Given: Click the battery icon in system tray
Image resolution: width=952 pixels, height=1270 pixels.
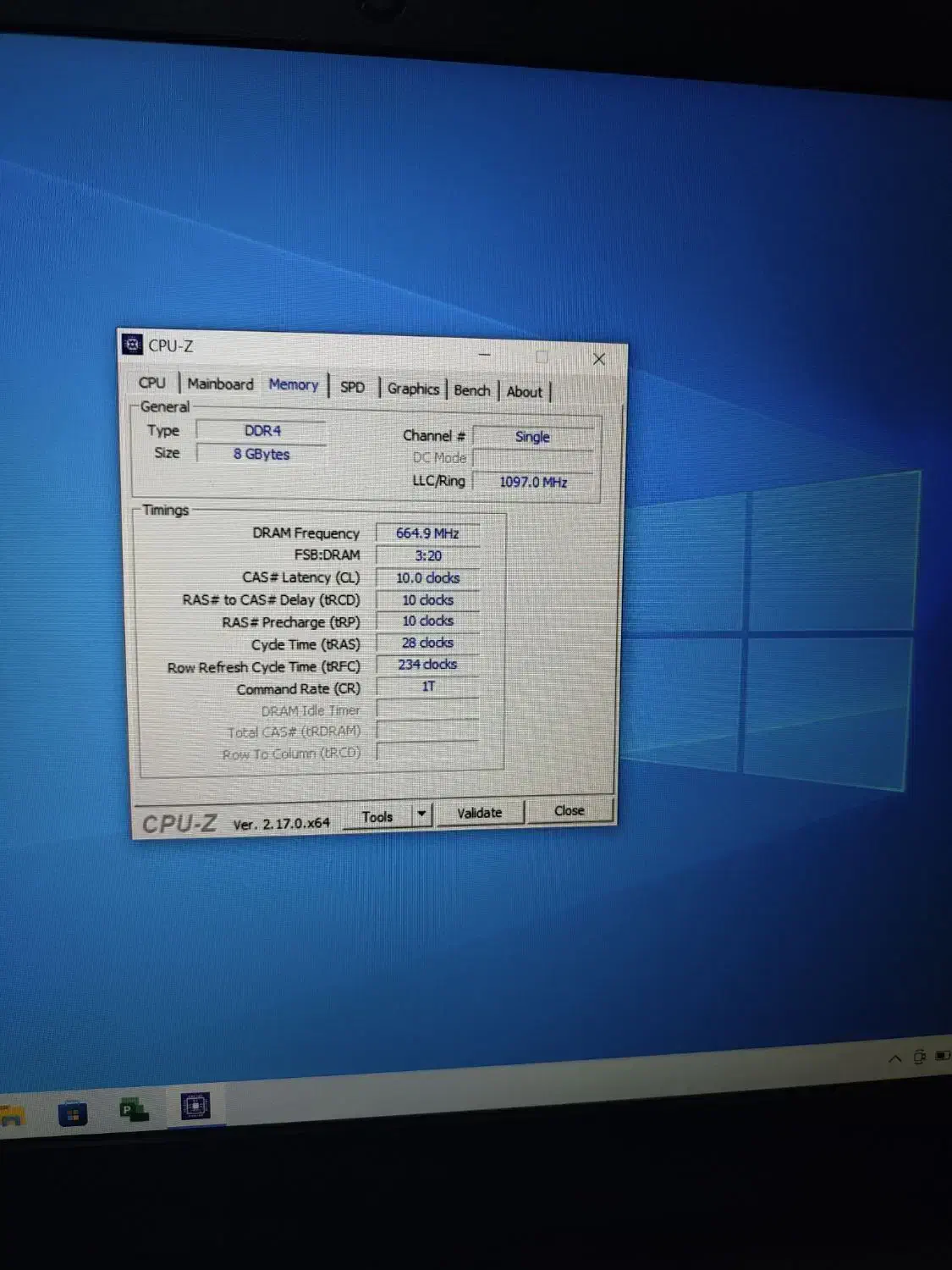Looking at the screenshot, I should (x=942, y=1056).
